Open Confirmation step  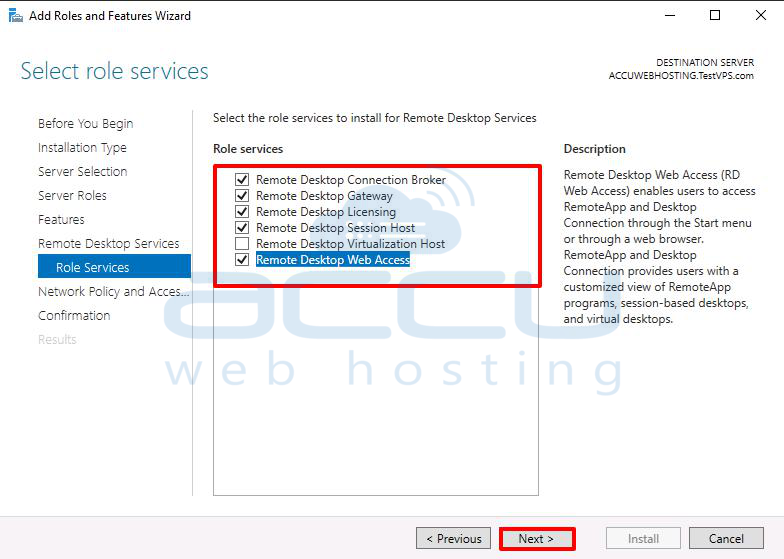(x=74, y=316)
